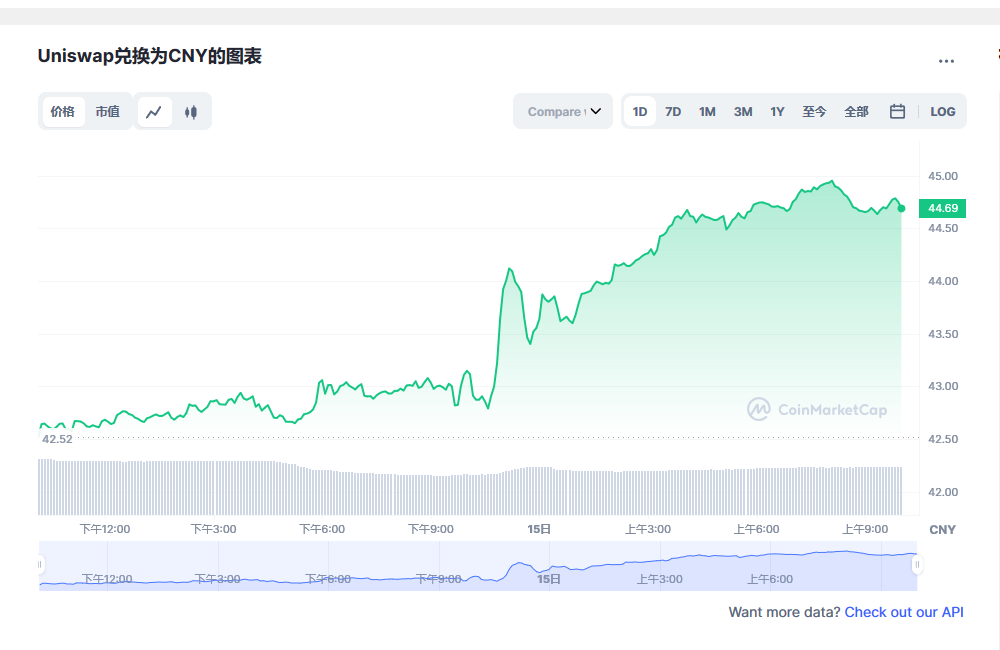Click the Want more data? text
Screen dimensions: 1000x650
tap(784, 612)
